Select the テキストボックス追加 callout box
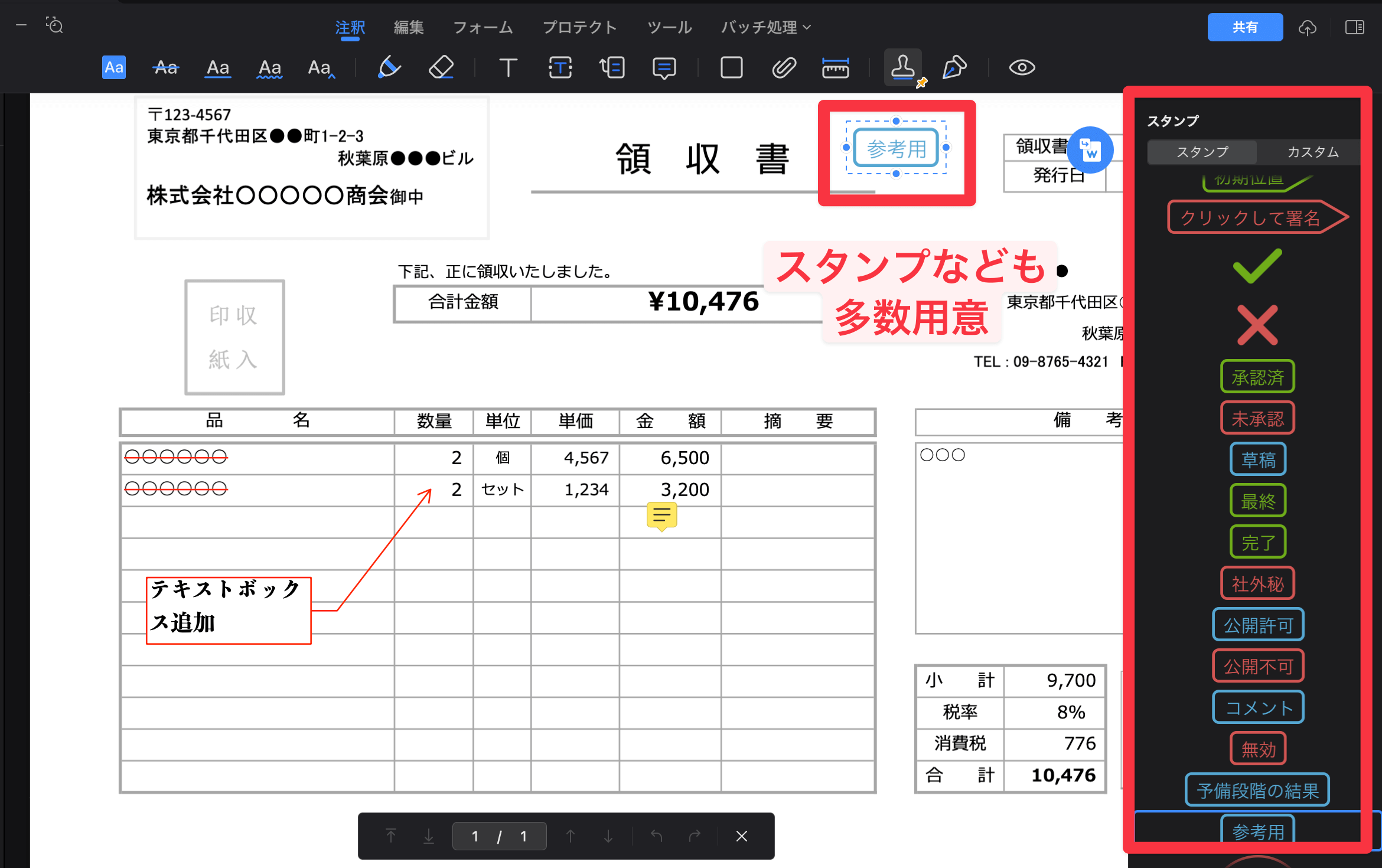Screen dimensions: 1382x868 229,611
